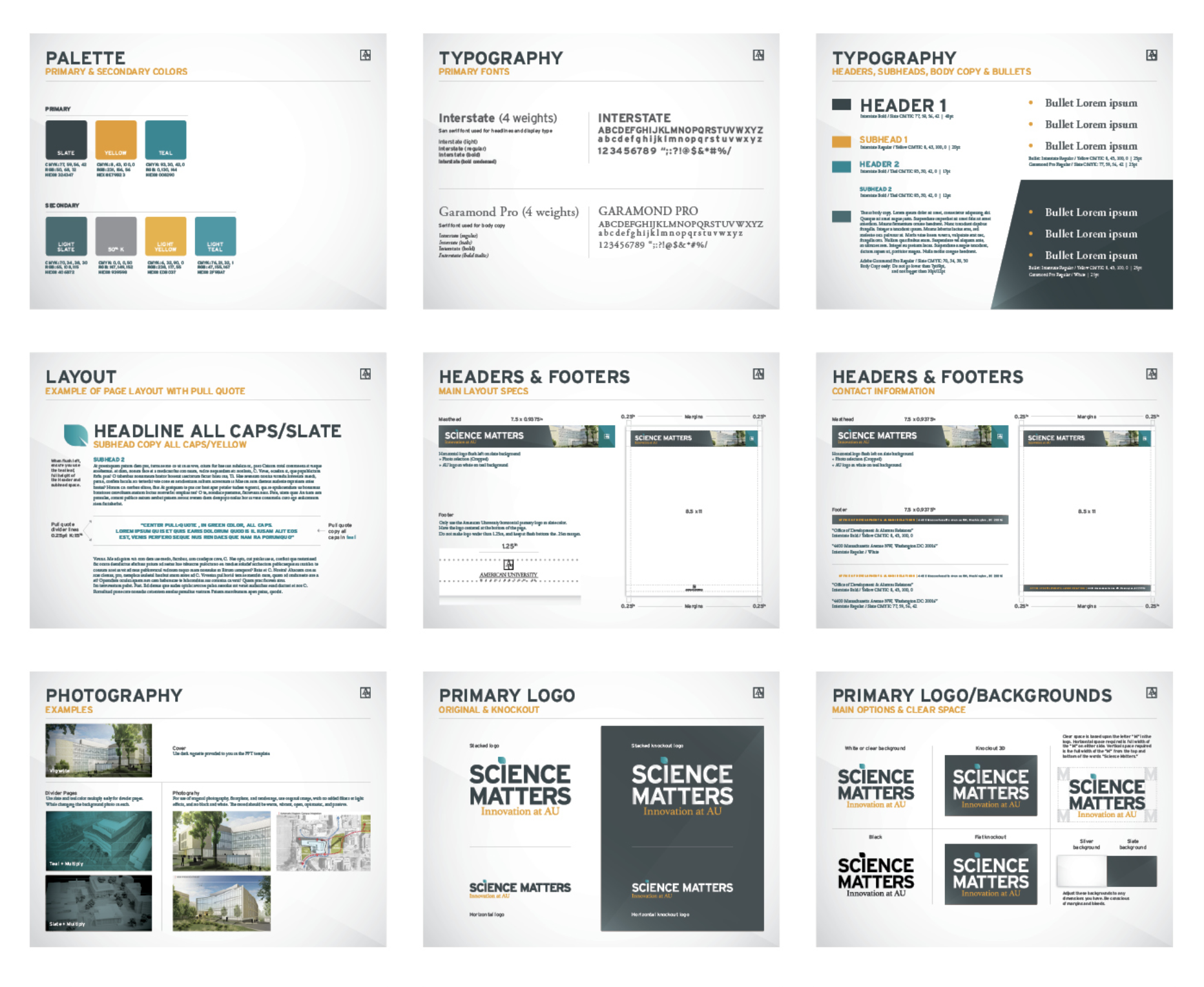Click the page preview on Main Layout Specs slide
This screenshot has width=1204, height=987.
coord(694,511)
